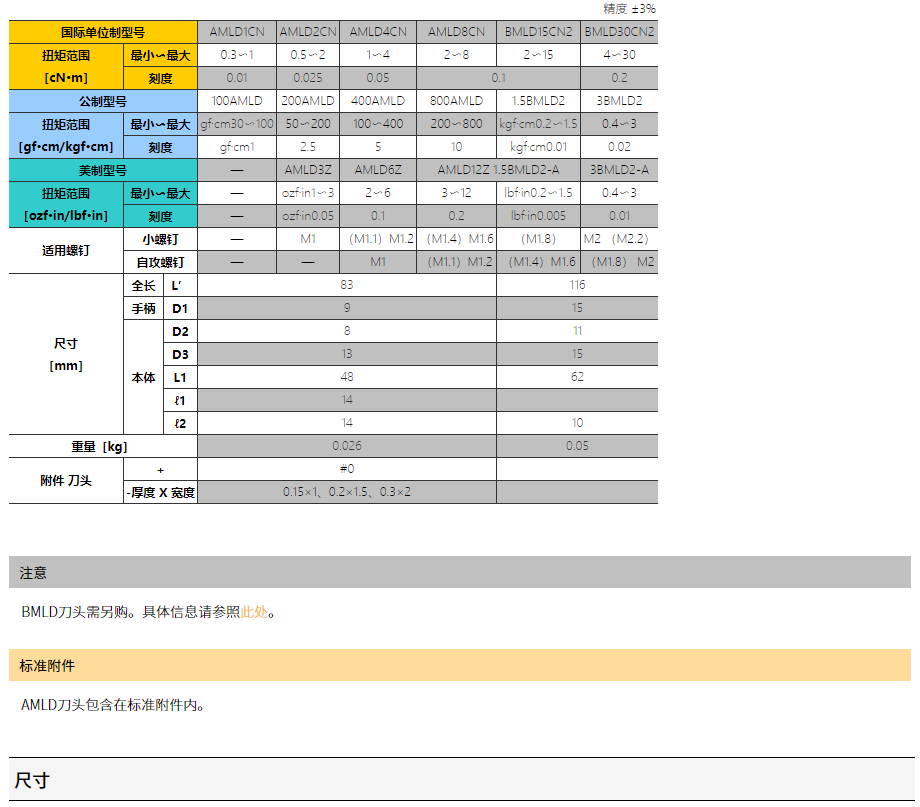Image resolution: width=920 pixels, height=807 pixels.
Task: Select the 适用螺钉 row header
Action: click(66, 250)
